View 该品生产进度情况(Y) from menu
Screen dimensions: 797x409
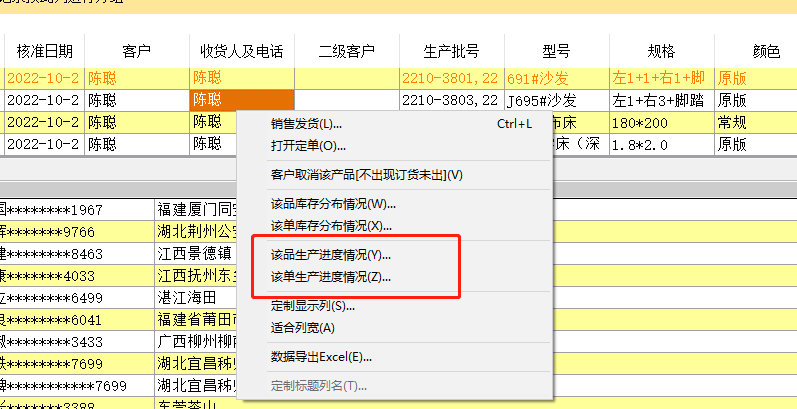coord(331,256)
